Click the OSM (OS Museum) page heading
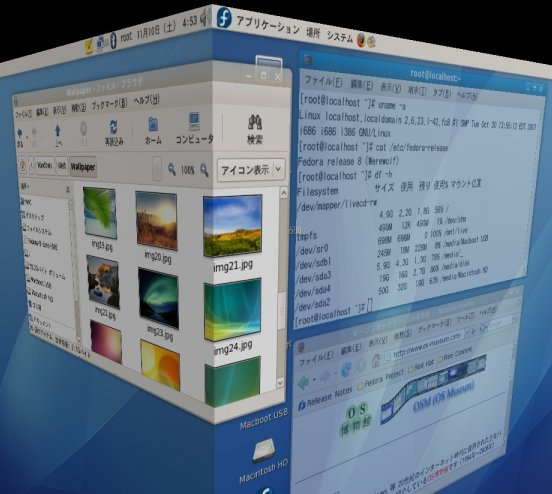The width and height of the screenshot is (552, 494). pyautogui.click(x=443, y=397)
